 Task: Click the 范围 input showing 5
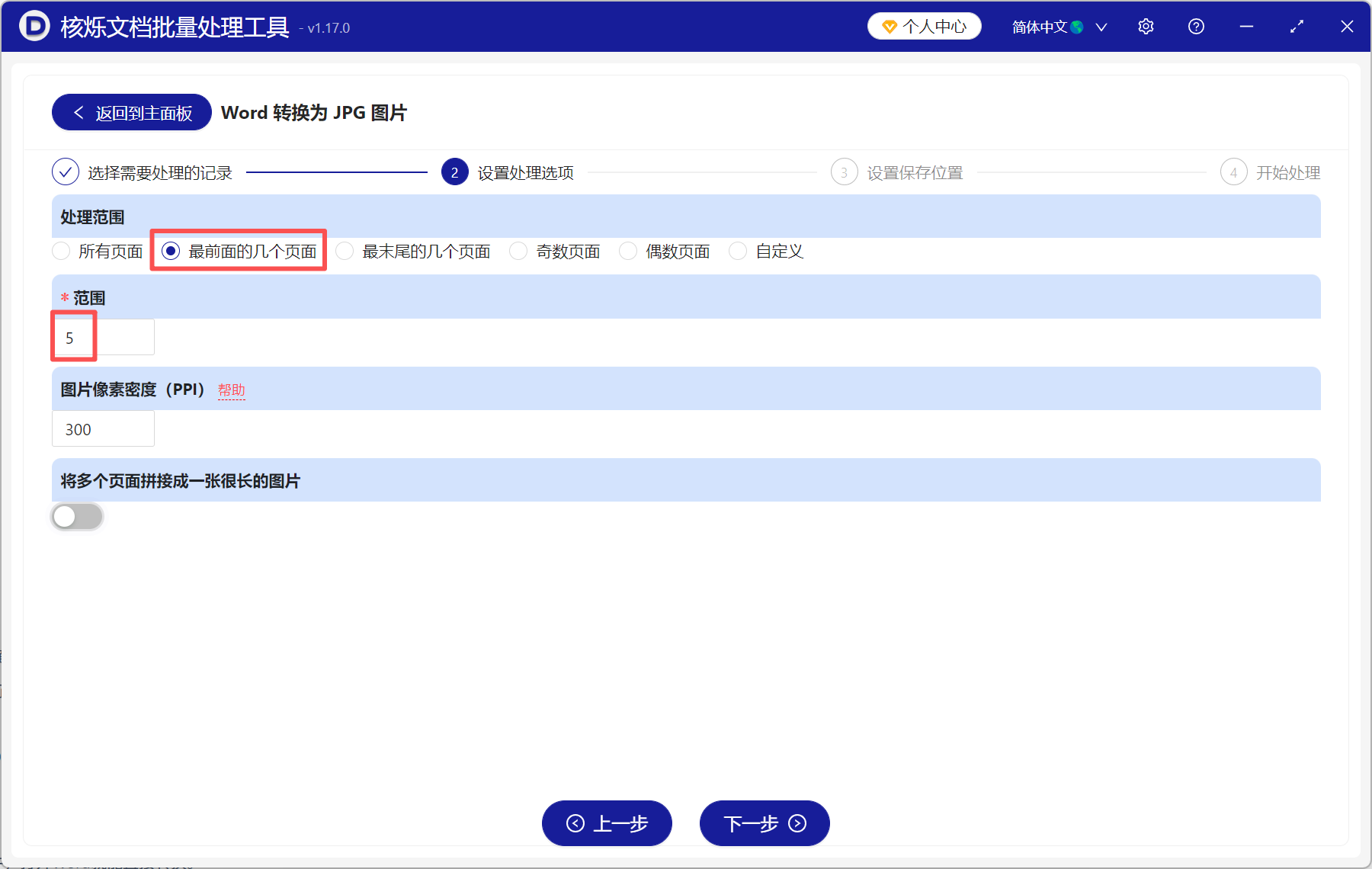(x=103, y=336)
